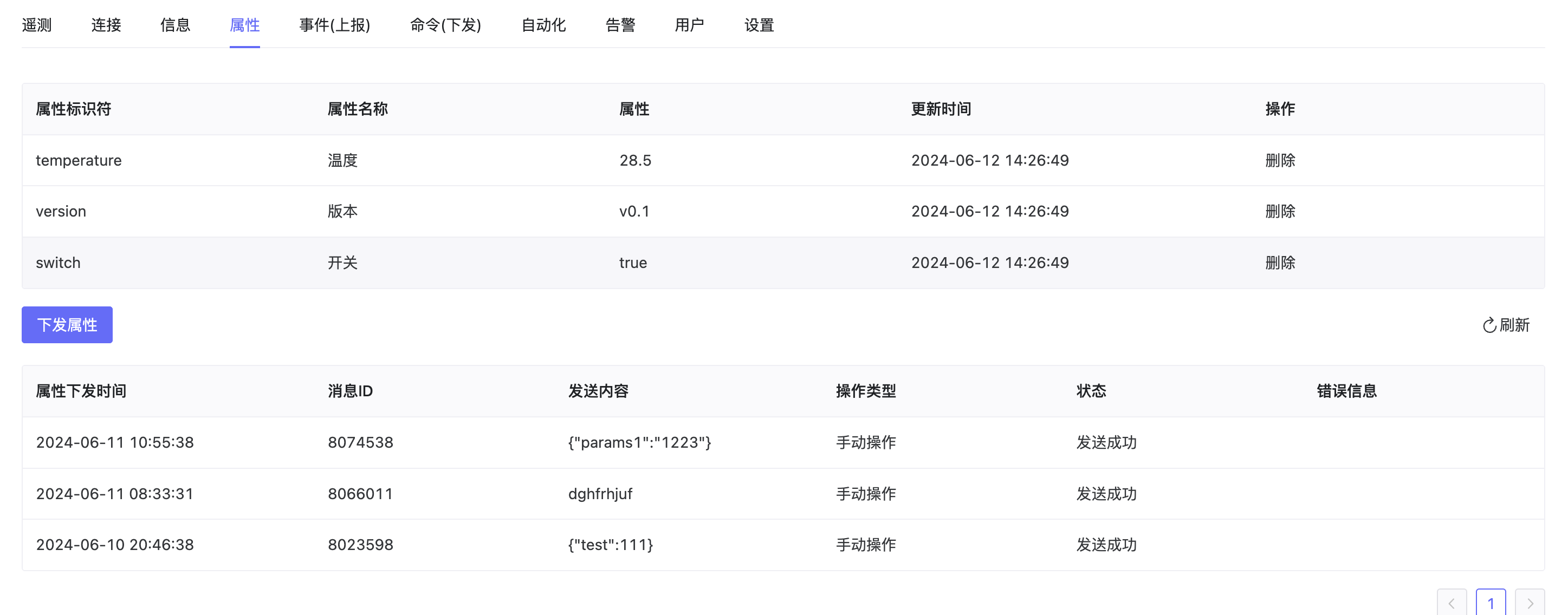Go to previous page arrow

tap(1452, 603)
